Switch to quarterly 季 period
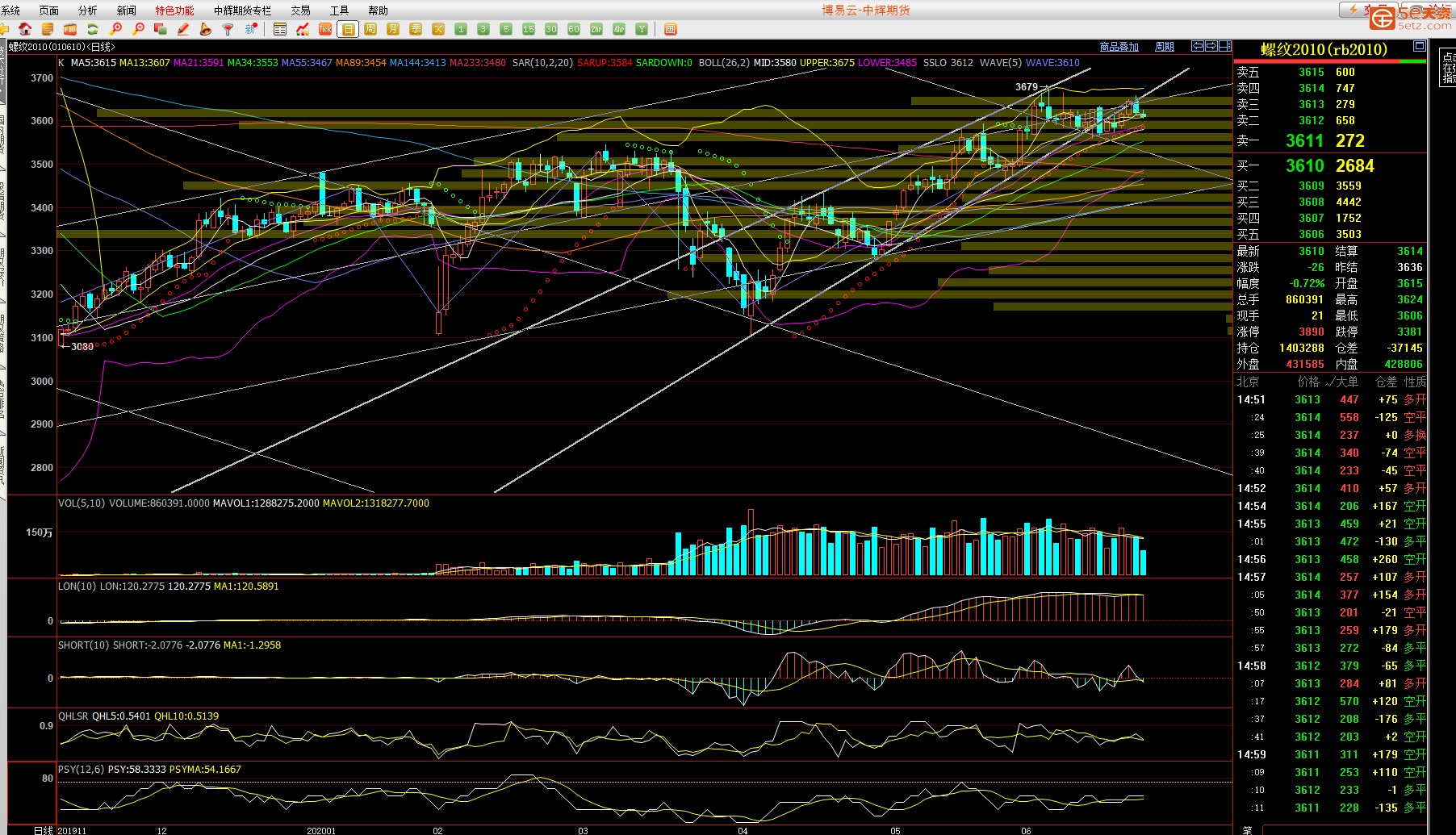 [416, 29]
